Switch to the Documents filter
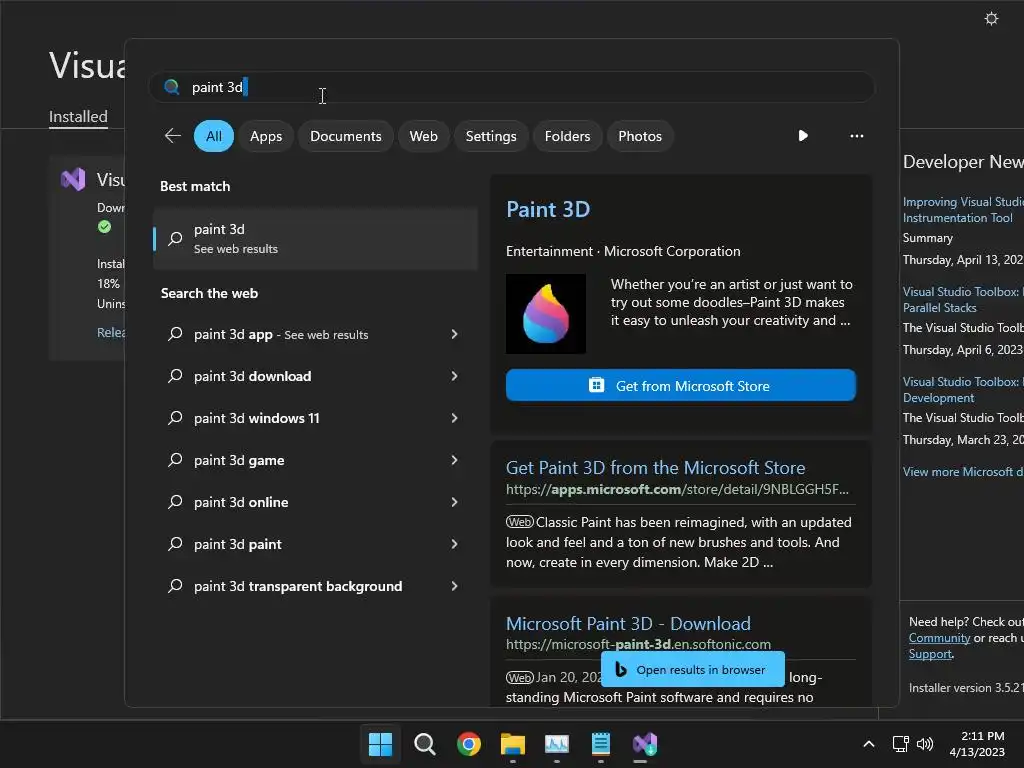This screenshot has width=1024, height=768. tap(345, 136)
